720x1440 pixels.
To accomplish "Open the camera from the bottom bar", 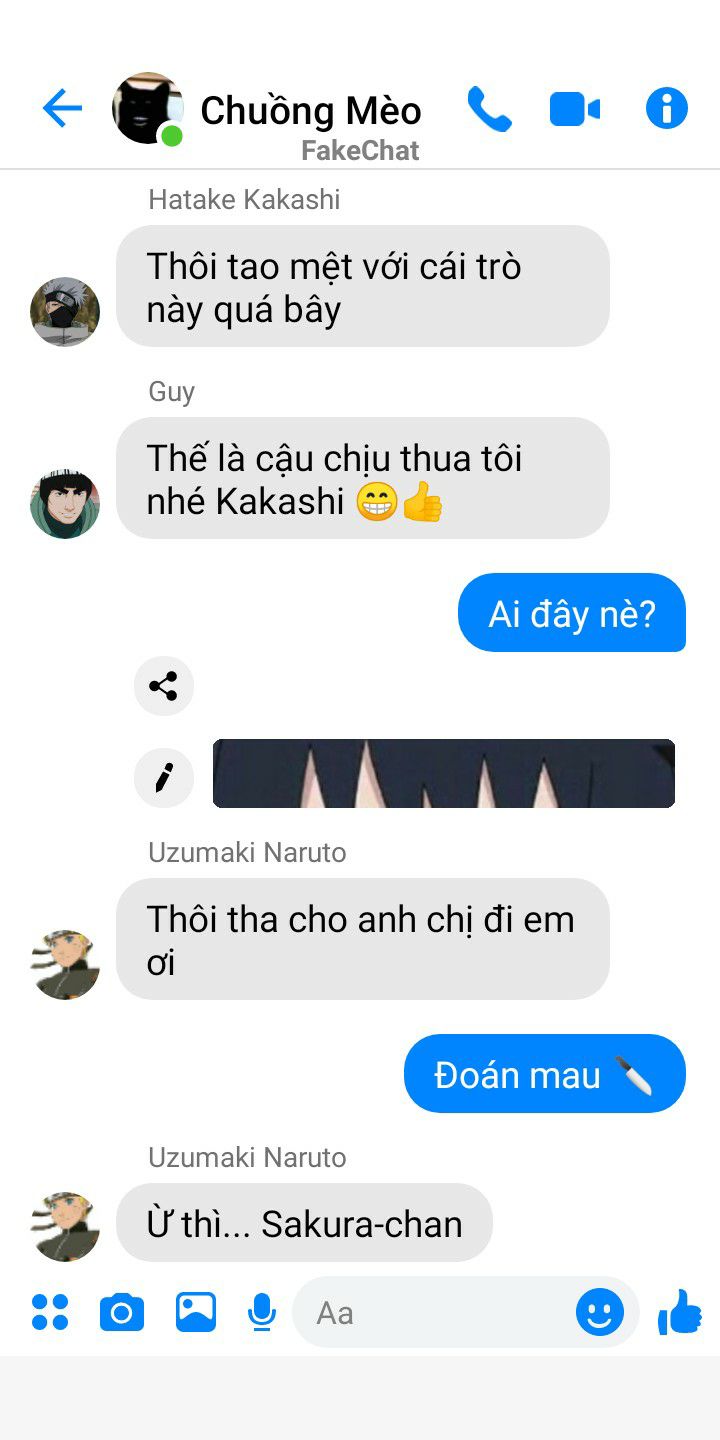I will [122, 1312].
